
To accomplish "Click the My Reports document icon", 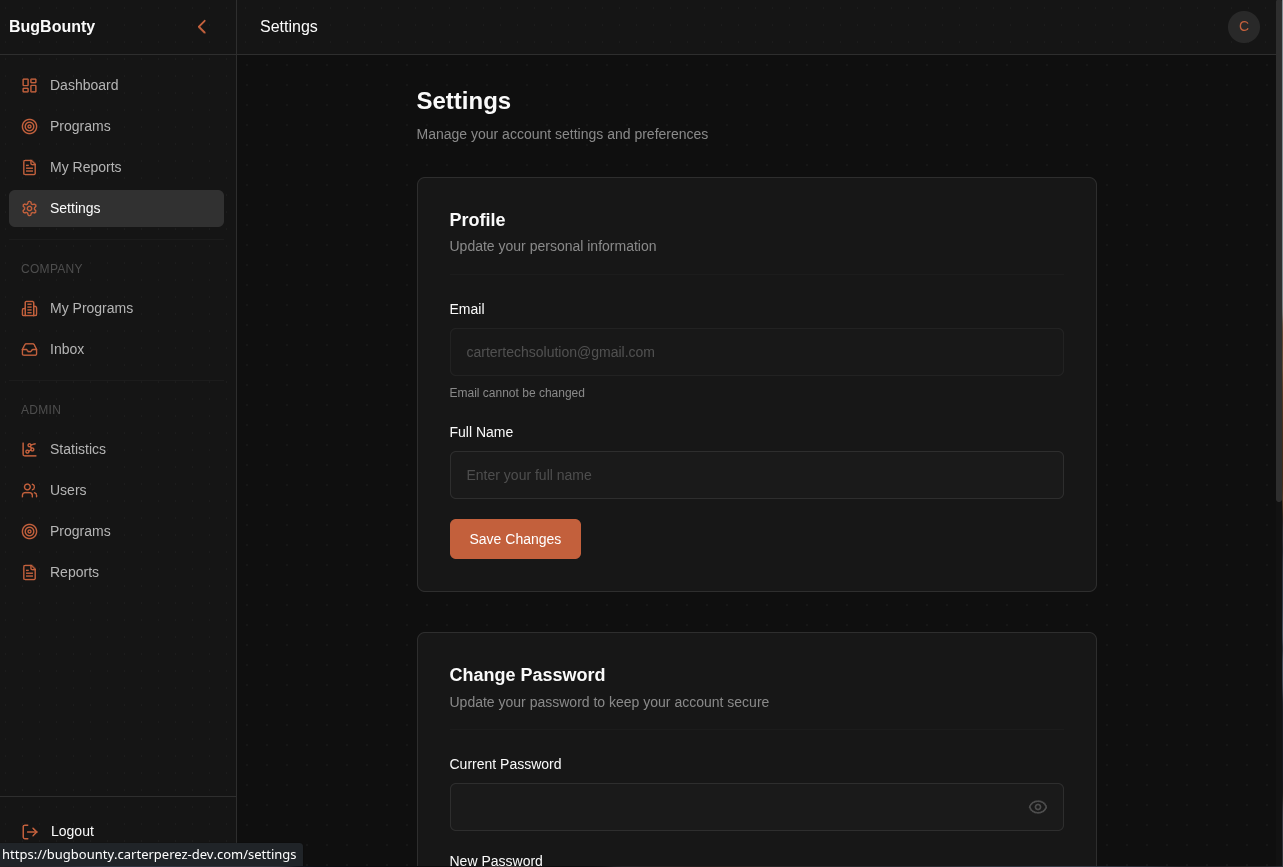I will [29, 167].
